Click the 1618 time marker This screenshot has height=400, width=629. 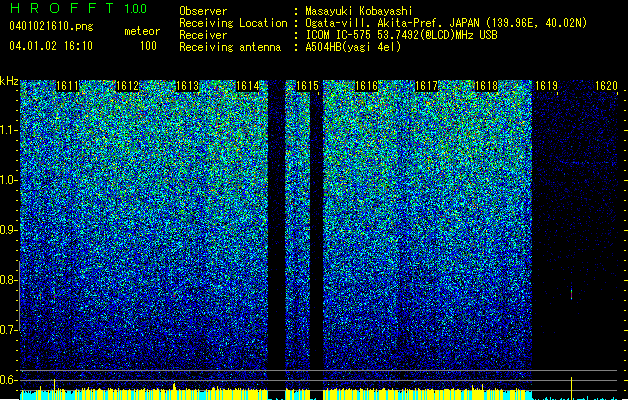486,86
